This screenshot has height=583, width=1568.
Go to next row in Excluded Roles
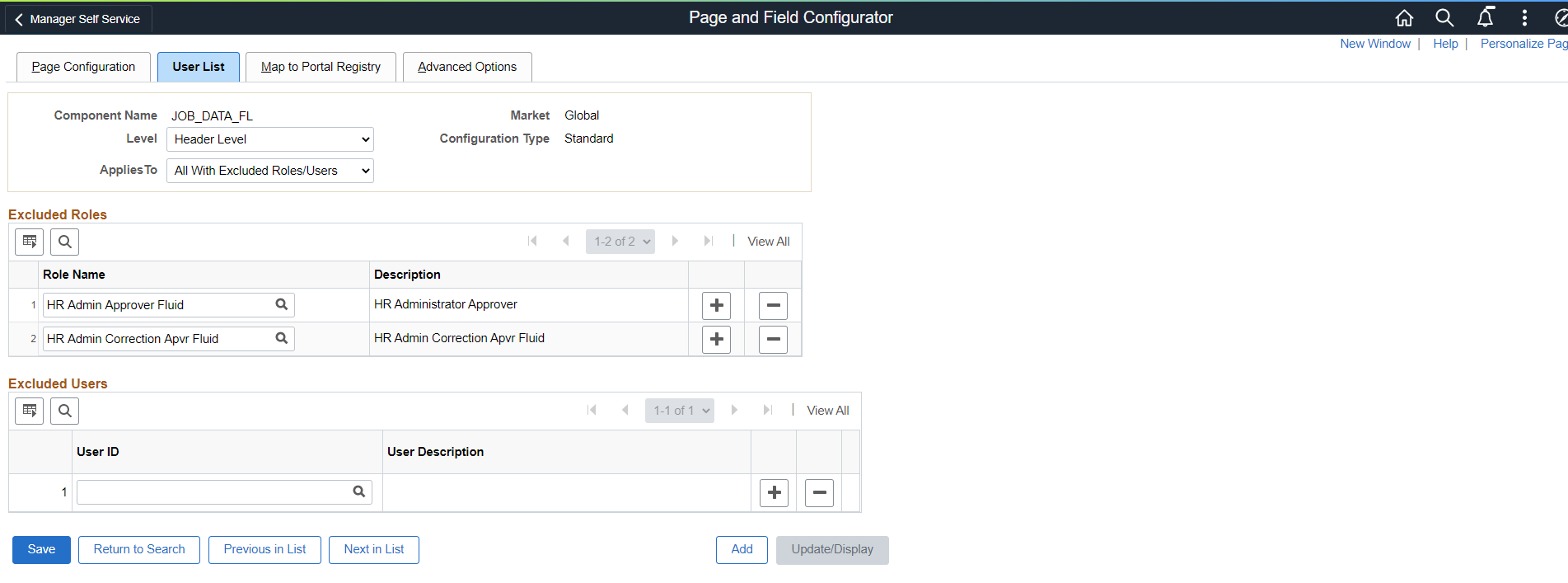675,241
